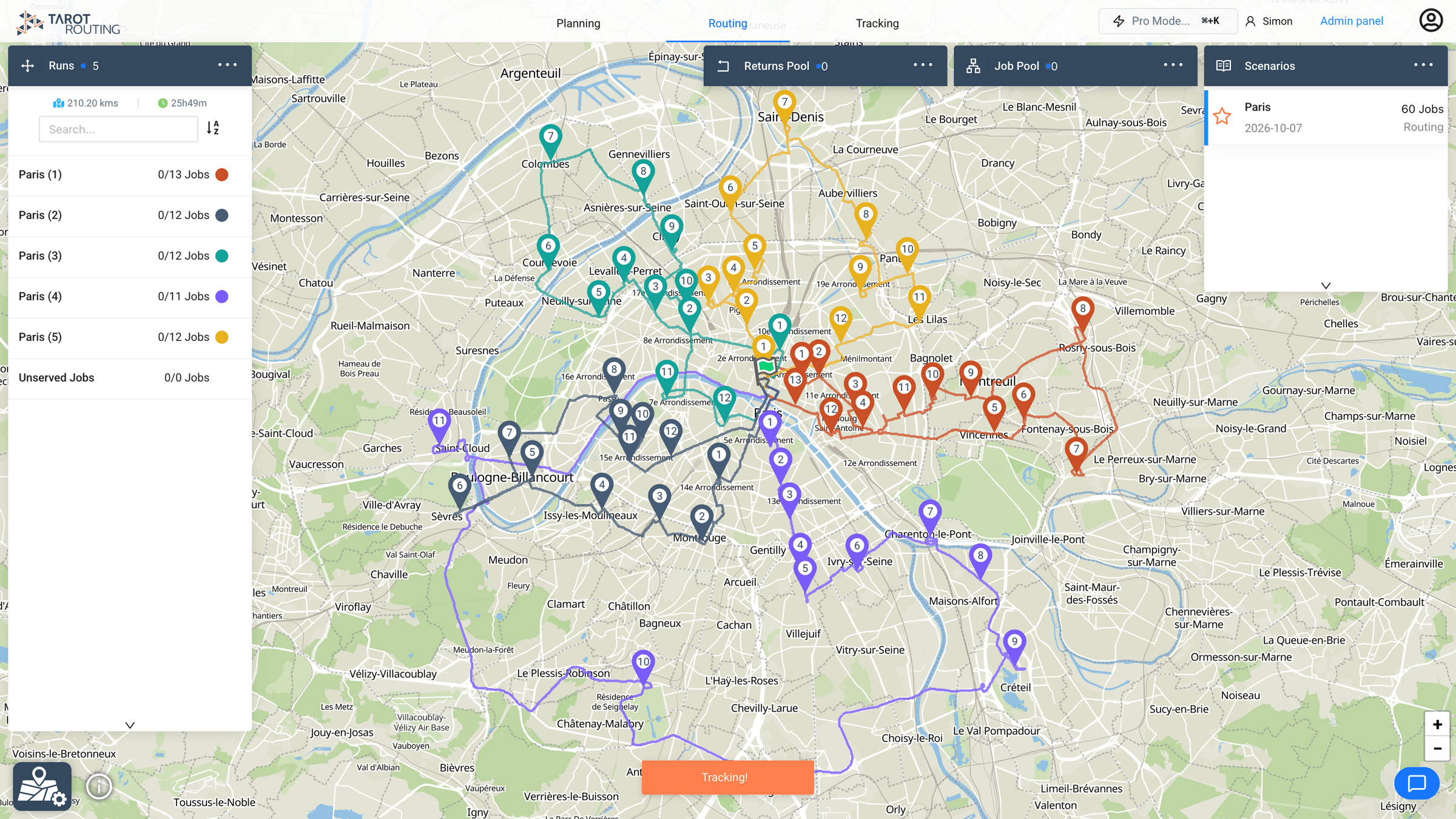Click the yellow swatch for Paris (5)
The height and width of the screenshot is (819, 1456).
click(222, 337)
